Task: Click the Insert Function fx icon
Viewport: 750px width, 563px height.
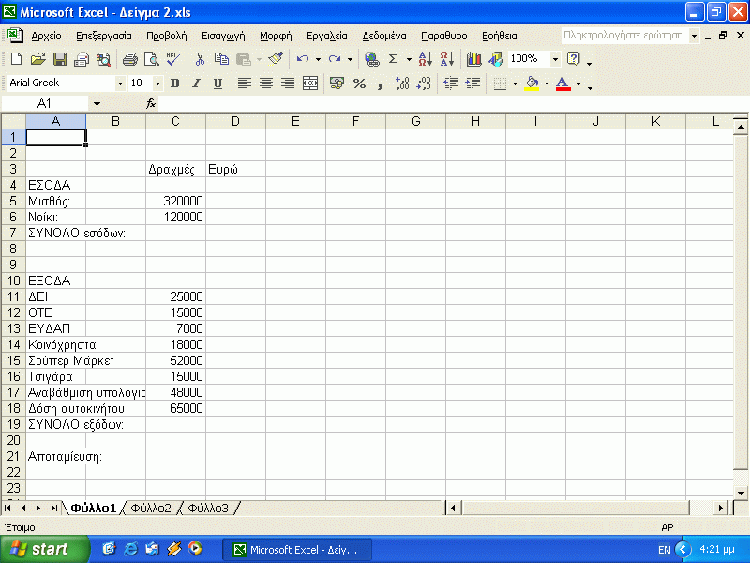Action: coord(151,103)
